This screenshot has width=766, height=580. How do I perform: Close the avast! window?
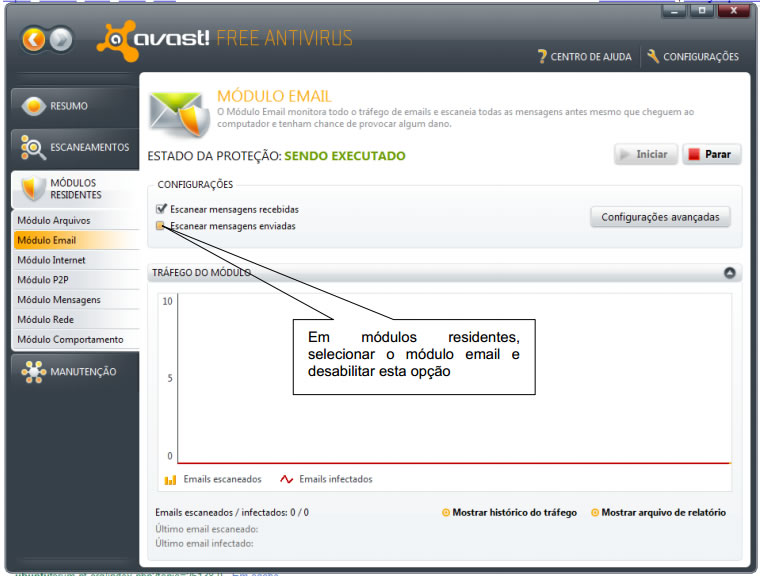(733, 11)
